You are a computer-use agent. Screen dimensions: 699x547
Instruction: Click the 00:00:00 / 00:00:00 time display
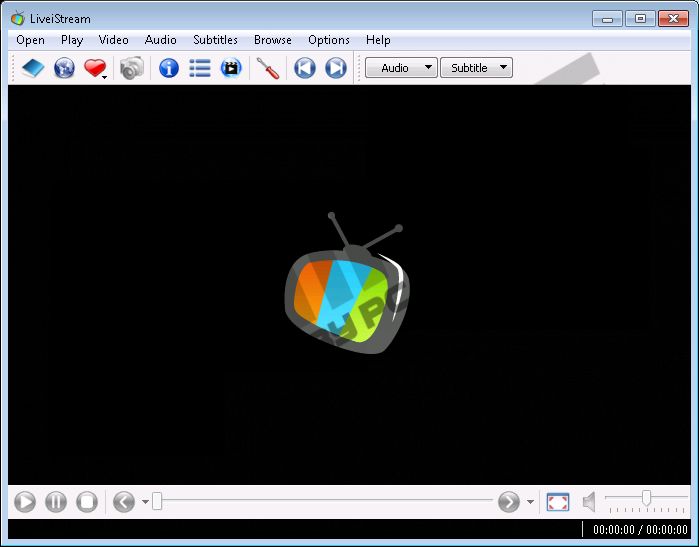[640, 530]
